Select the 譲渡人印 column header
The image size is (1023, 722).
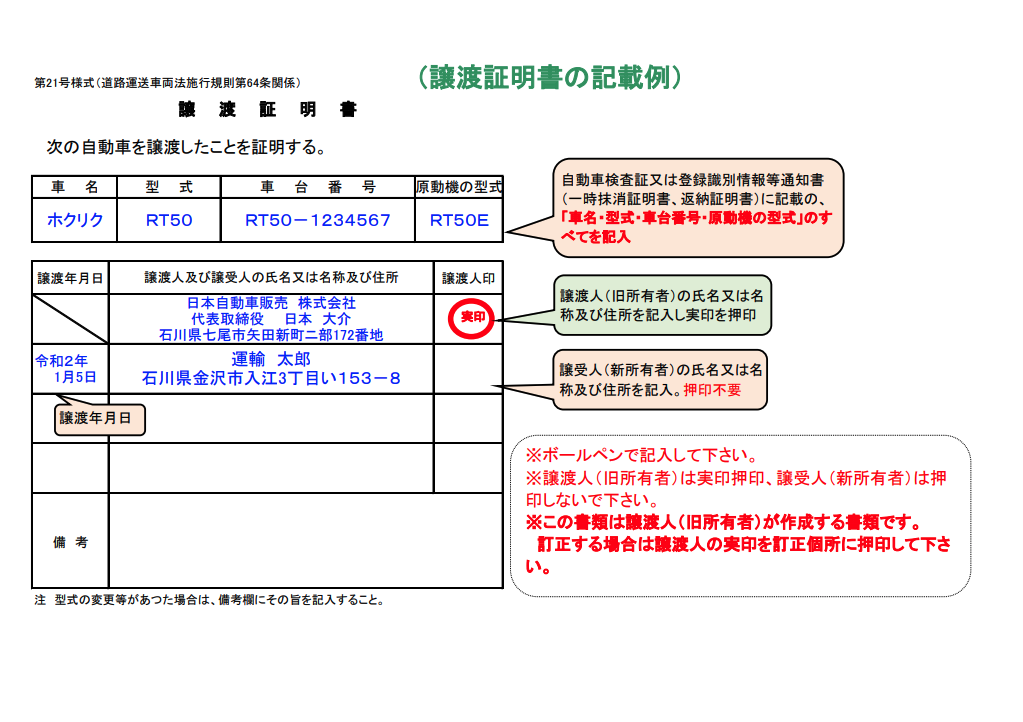click(465, 277)
